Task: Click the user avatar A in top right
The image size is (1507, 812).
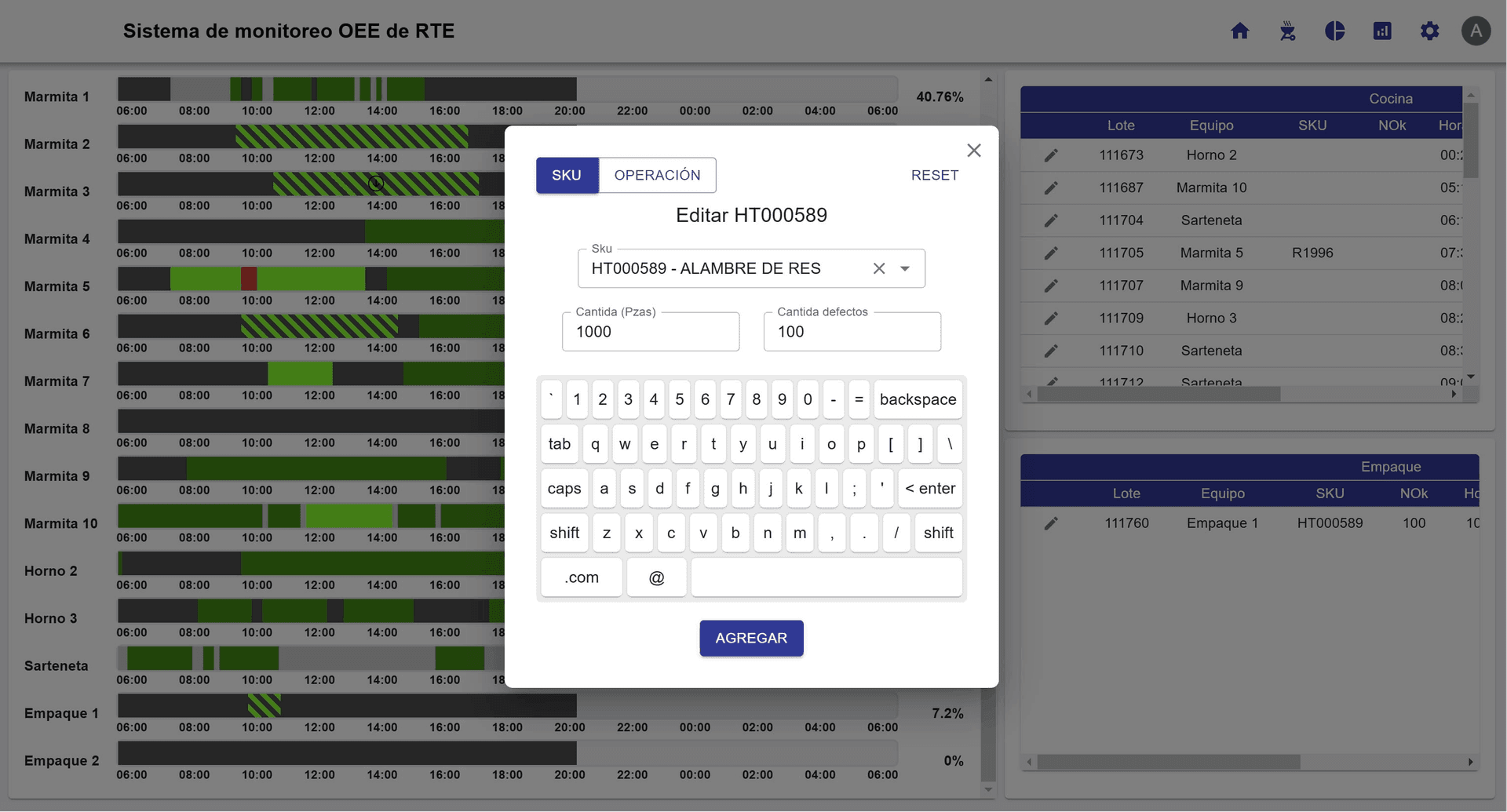Action: (1477, 31)
